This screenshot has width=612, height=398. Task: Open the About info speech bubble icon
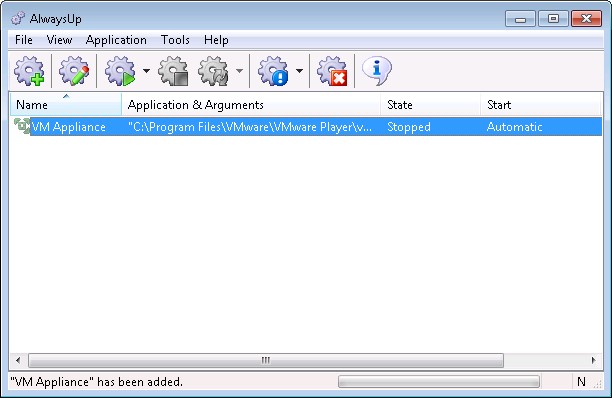pyautogui.click(x=377, y=71)
